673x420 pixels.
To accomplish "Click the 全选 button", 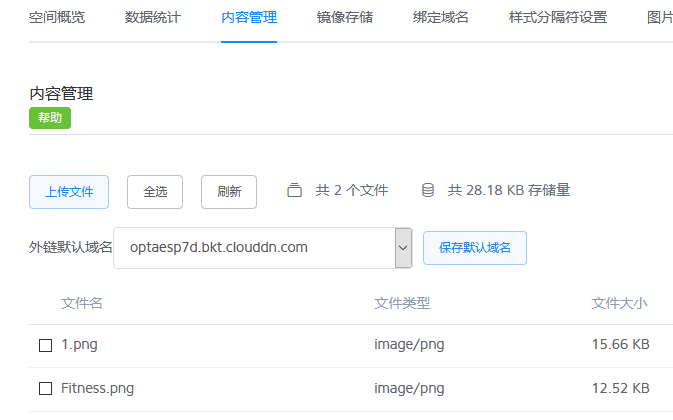I will point(155,192).
